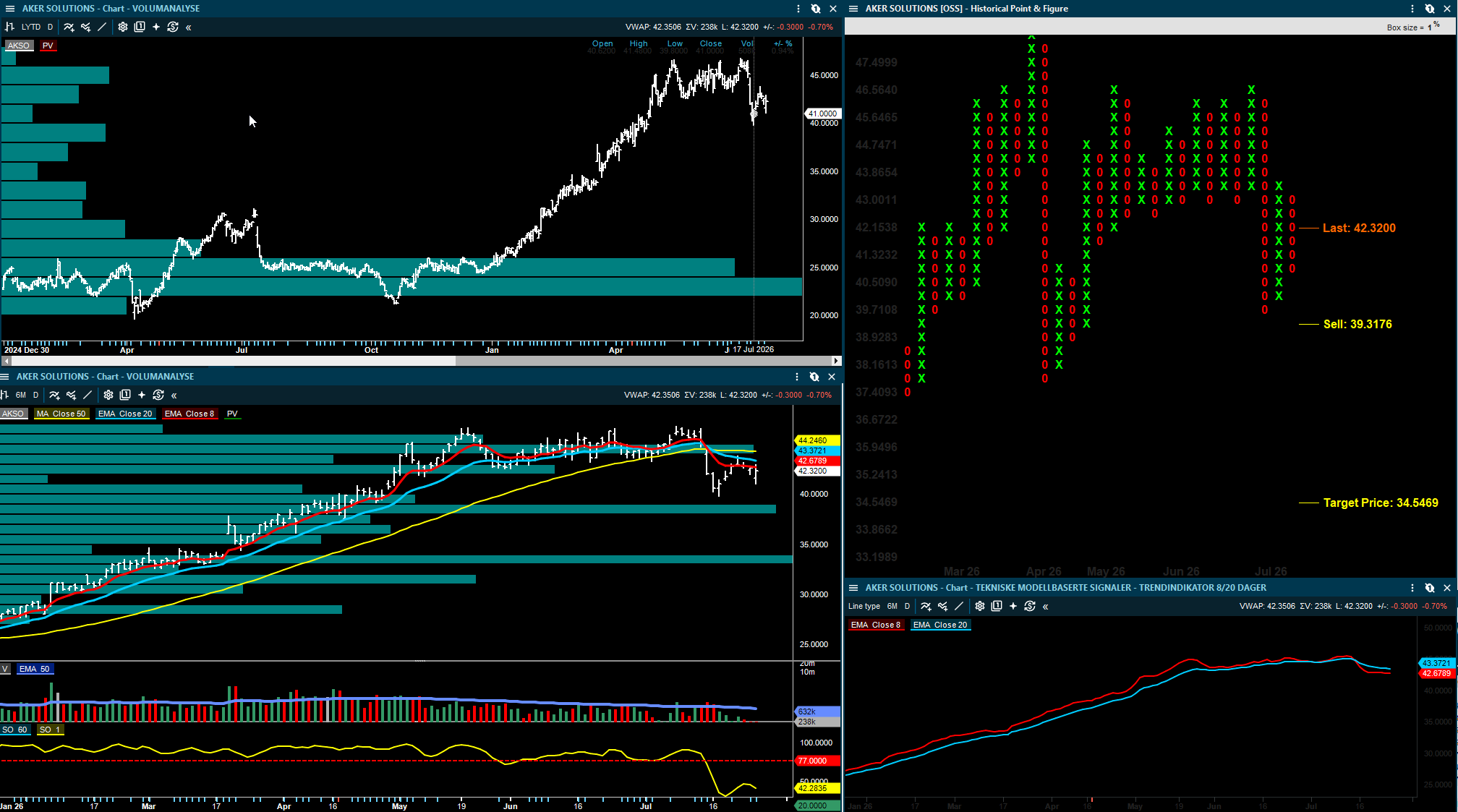Toggle EMA Close 20 label in lower-left chart
1458x812 pixels.
125,414
